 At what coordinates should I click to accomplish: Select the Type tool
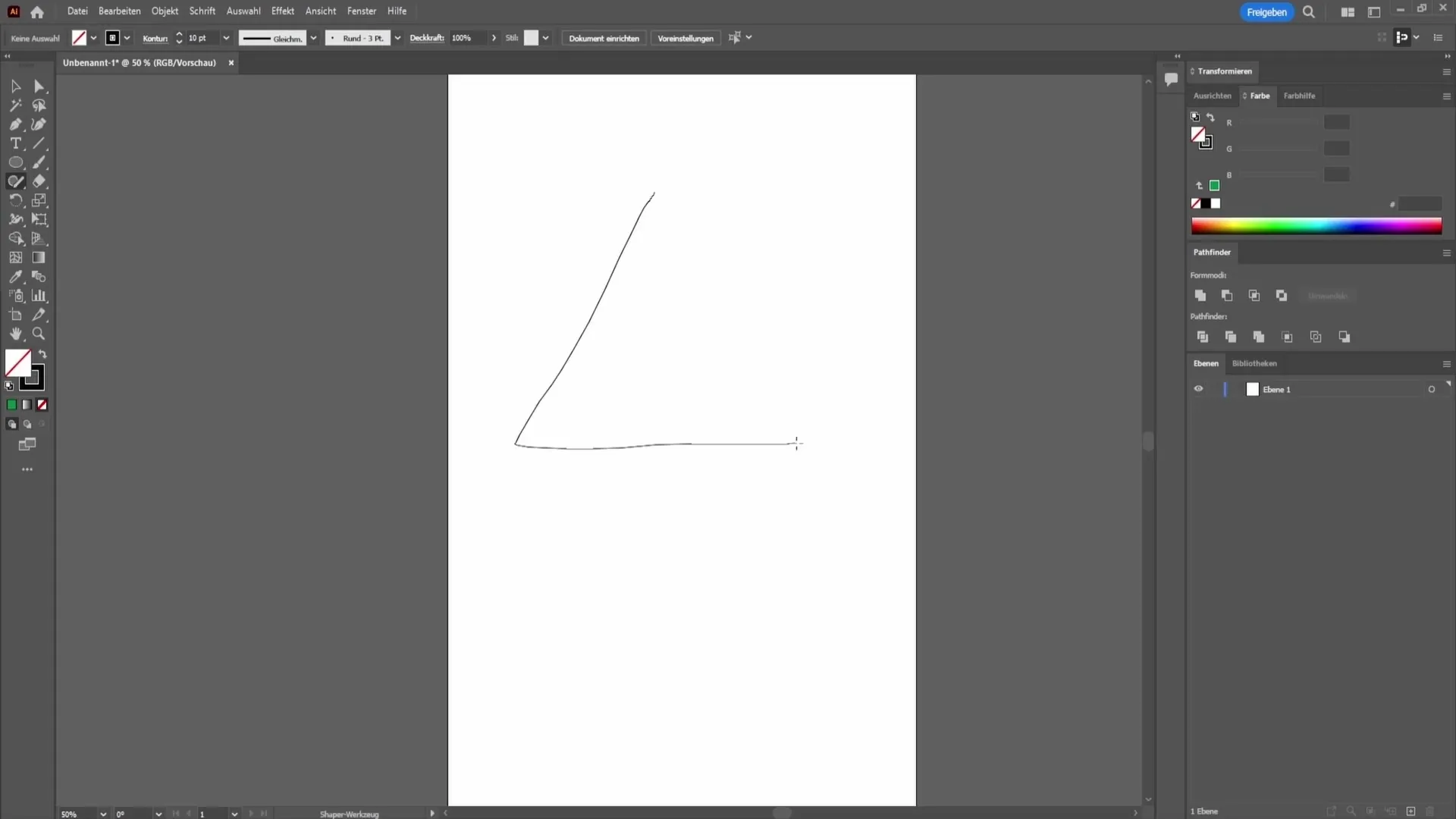(x=15, y=143)
